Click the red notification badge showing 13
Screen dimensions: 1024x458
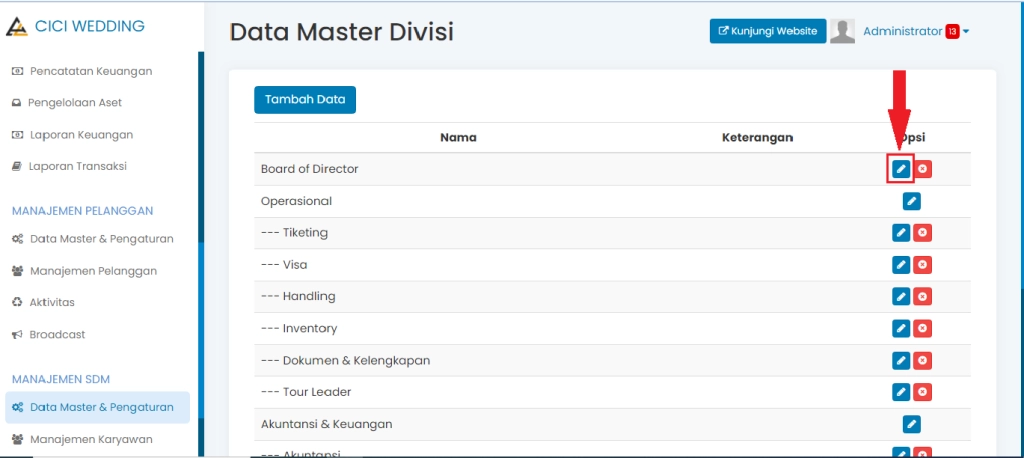(952, 32)
